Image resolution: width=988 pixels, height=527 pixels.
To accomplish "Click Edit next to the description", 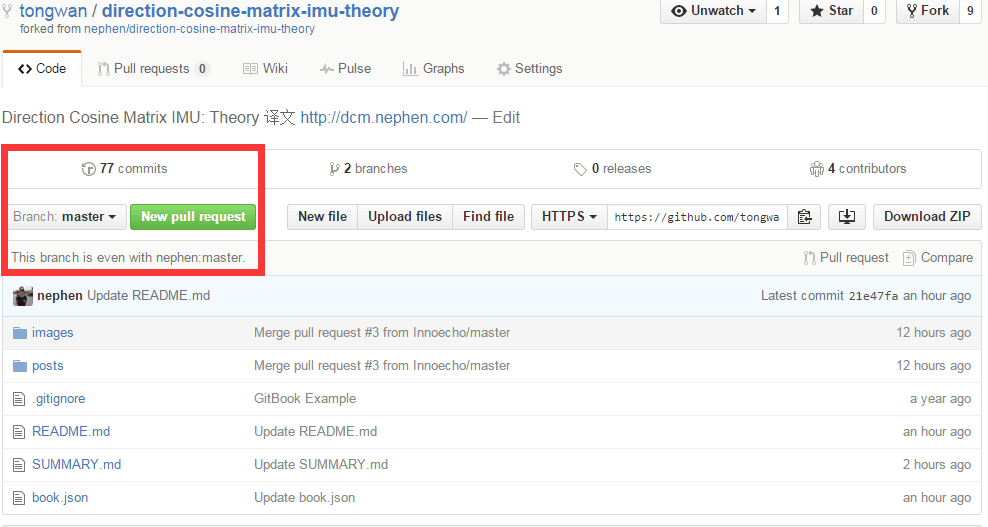I will tap(506, 118).
